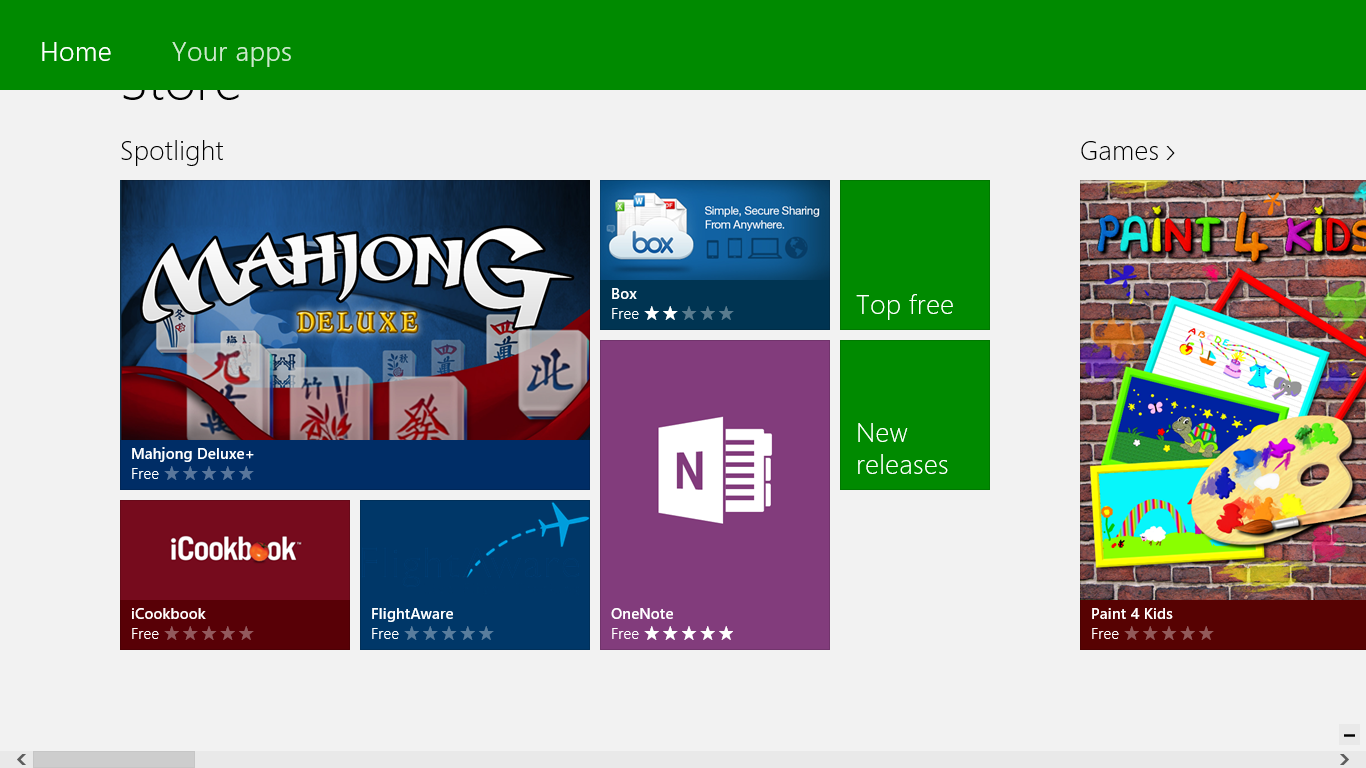Screen dimensions: 1366x768
Task: Click the FlightAware label text
Action: (412, 614)
